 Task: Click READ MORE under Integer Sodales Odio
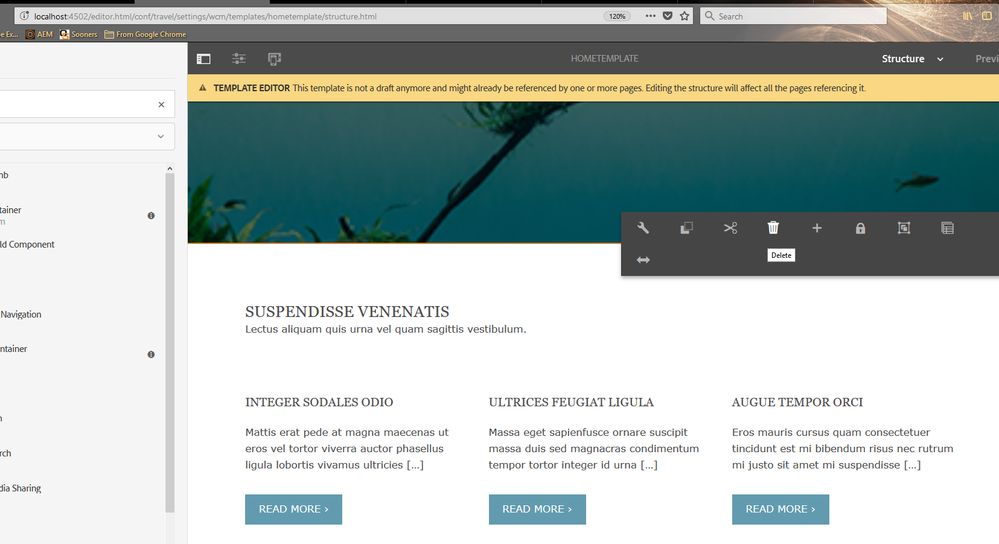coord(294,509)
